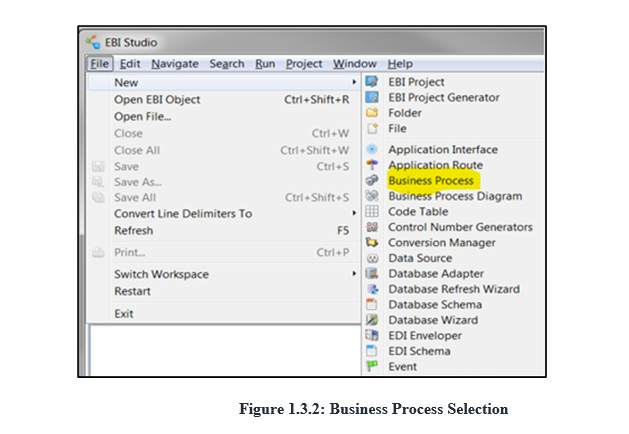Click the Print printer icon

pos(98,252)
